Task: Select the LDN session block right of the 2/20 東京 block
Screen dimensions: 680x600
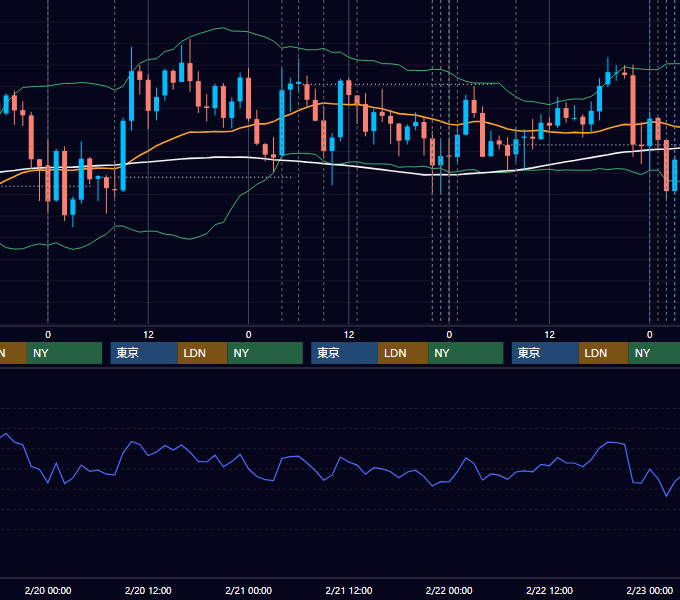Action: [x=203, y=353]
